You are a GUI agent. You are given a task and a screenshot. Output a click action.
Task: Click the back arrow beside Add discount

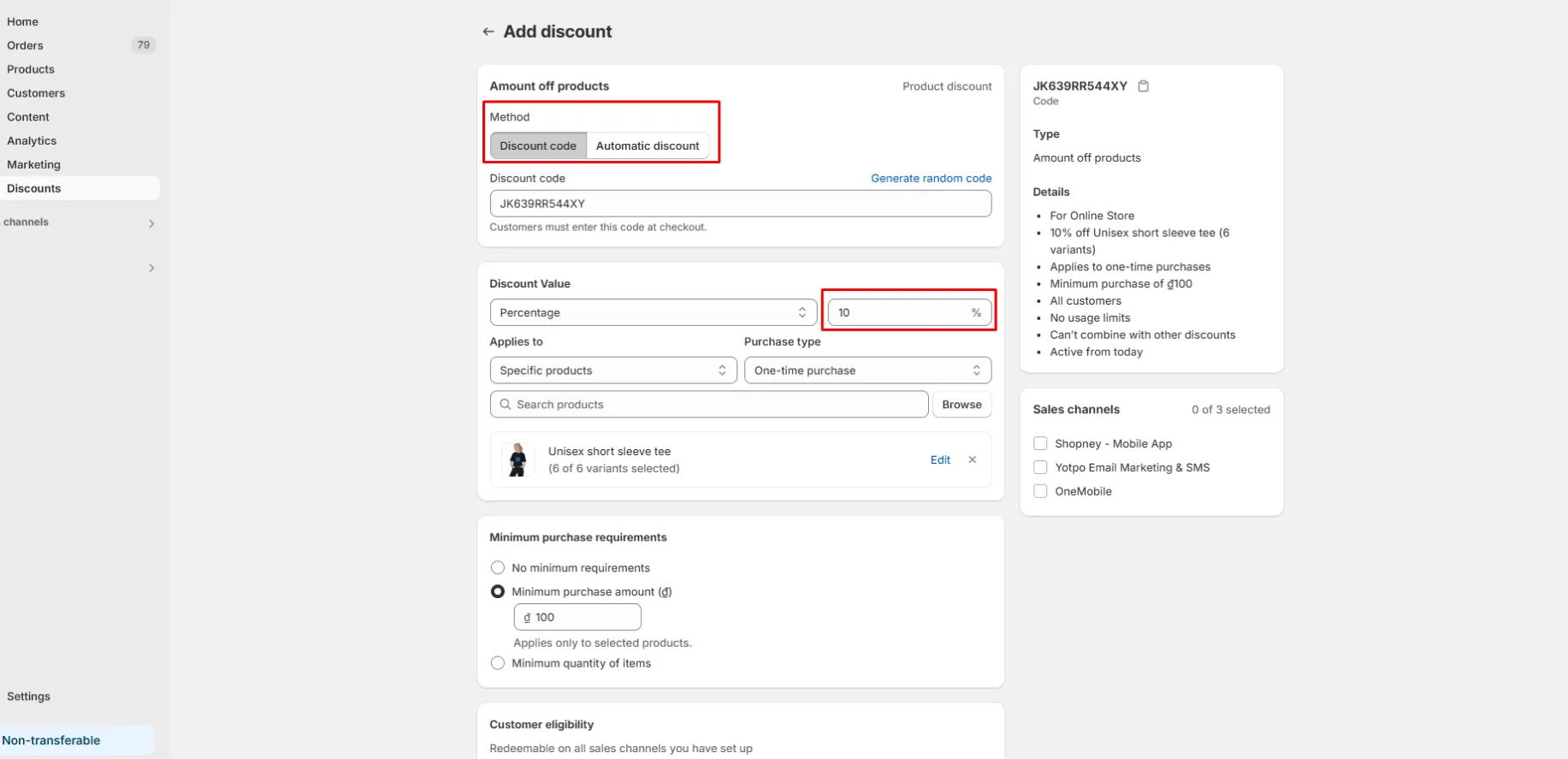coord(488,32)
